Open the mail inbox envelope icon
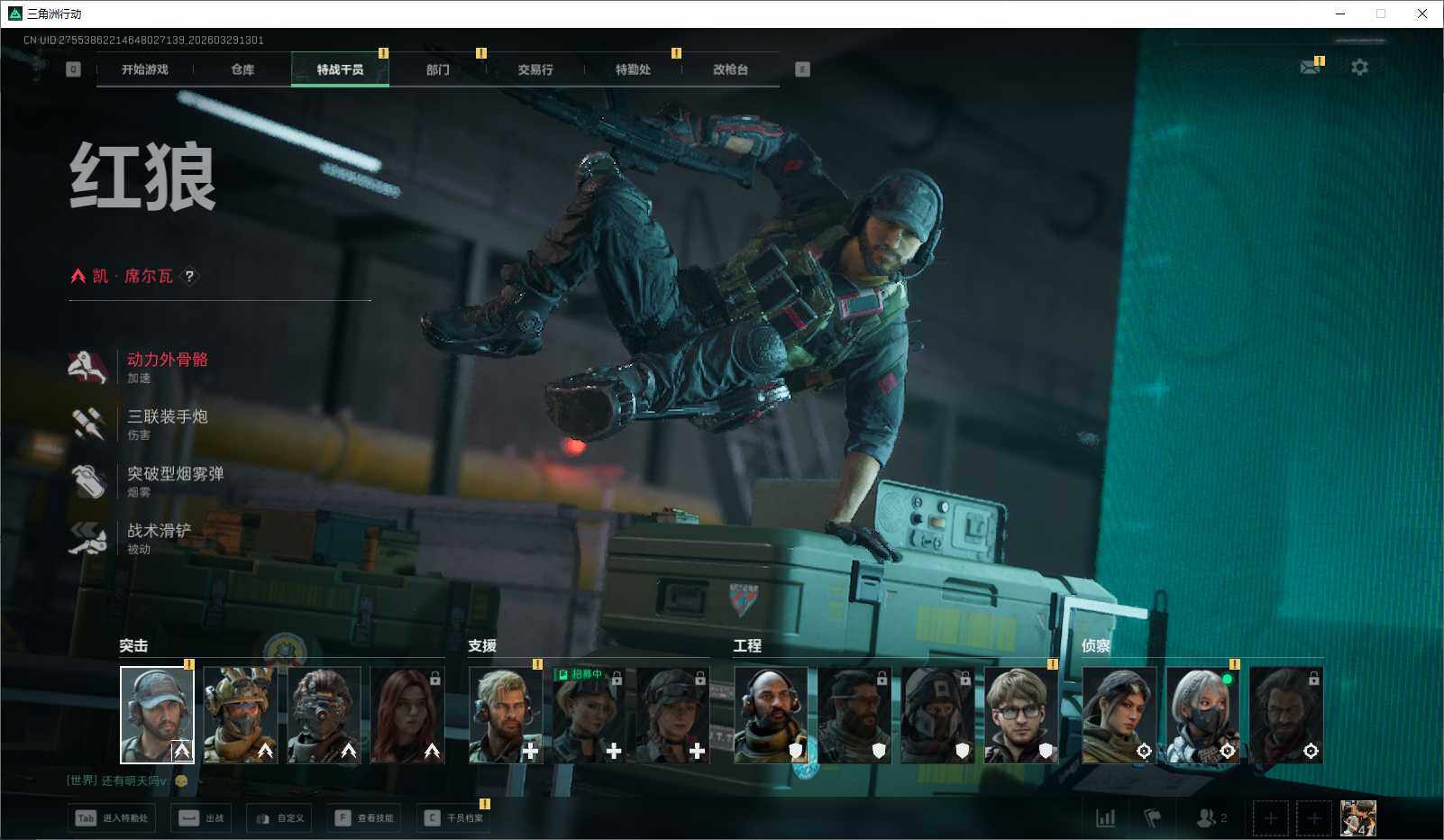The height and width of the screenshot is (840, 1444). (1310, 68)
